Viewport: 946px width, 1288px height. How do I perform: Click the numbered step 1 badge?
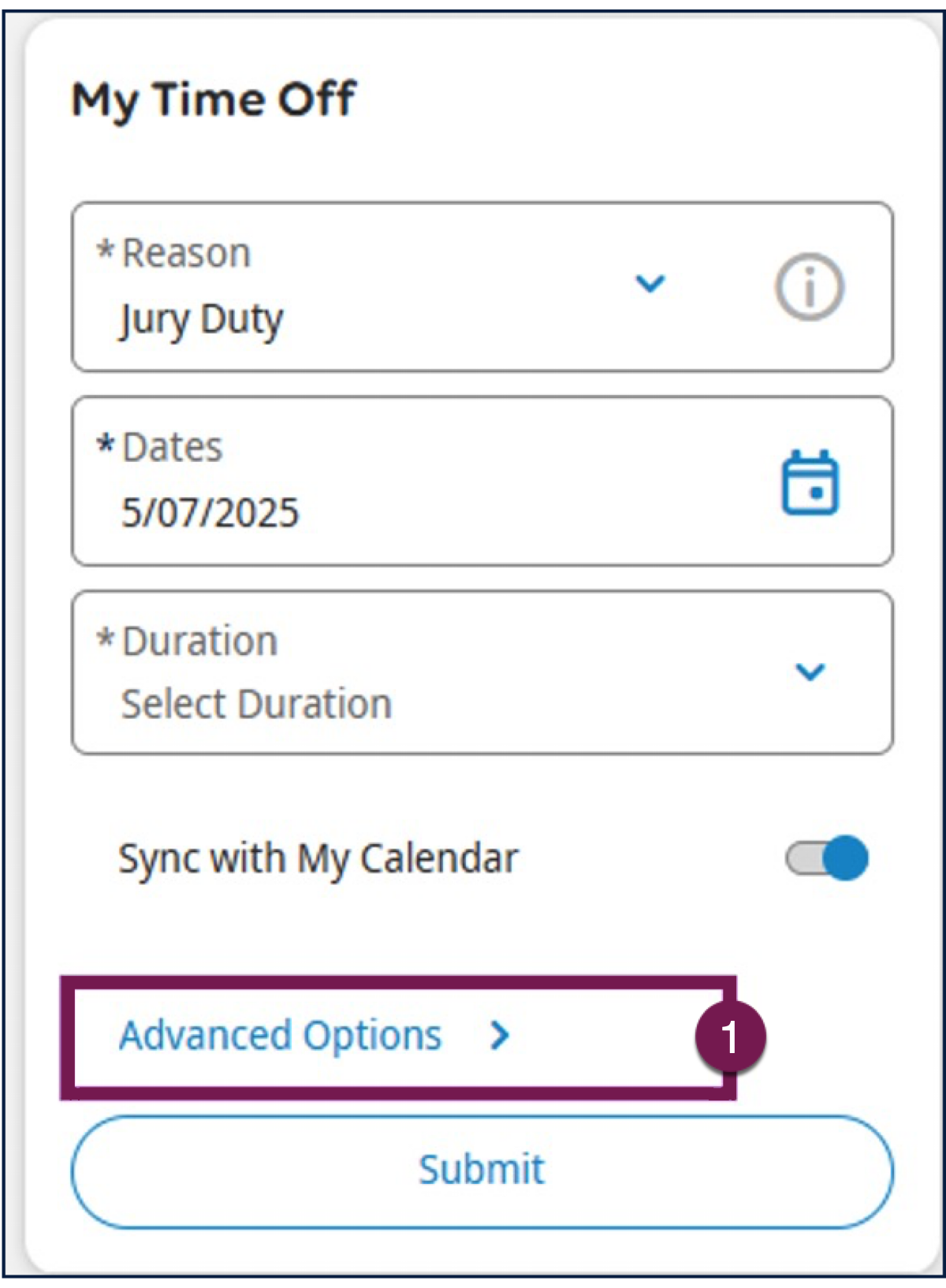coord(730,1037)
